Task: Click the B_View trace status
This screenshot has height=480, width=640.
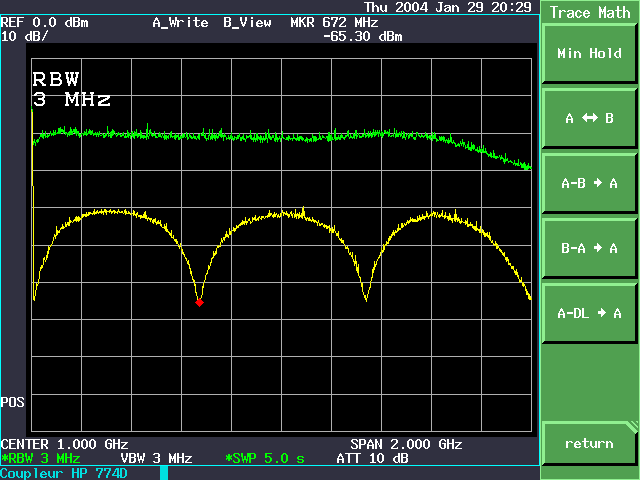Action: (x=247, y=22)
